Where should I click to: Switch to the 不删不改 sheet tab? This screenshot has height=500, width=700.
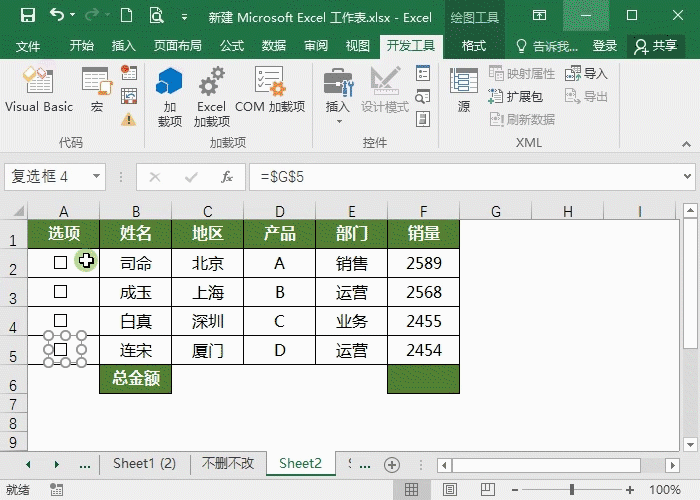point(228,464)
